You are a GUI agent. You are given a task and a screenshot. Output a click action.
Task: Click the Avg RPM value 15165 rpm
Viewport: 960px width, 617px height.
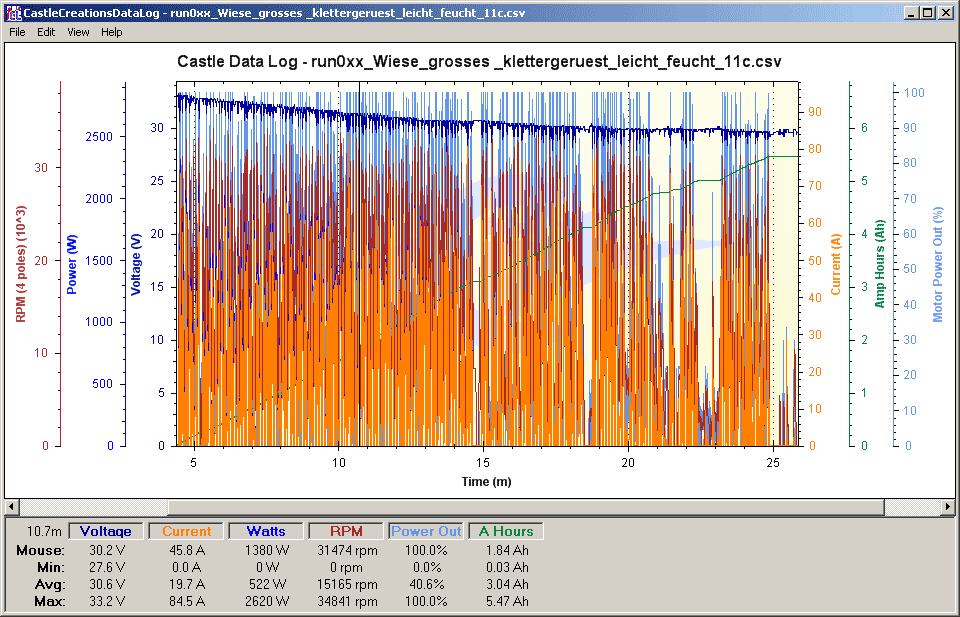click(x=347, y=585)
